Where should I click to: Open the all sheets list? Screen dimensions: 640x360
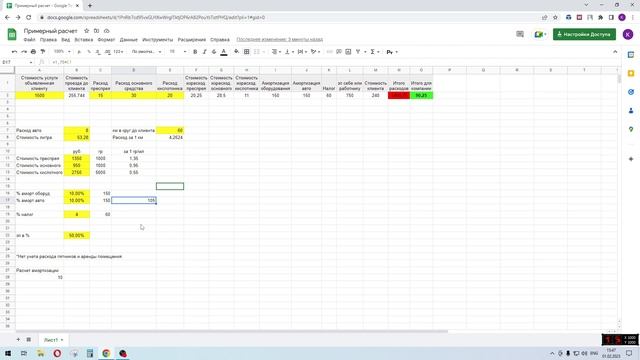pos(29,340)
